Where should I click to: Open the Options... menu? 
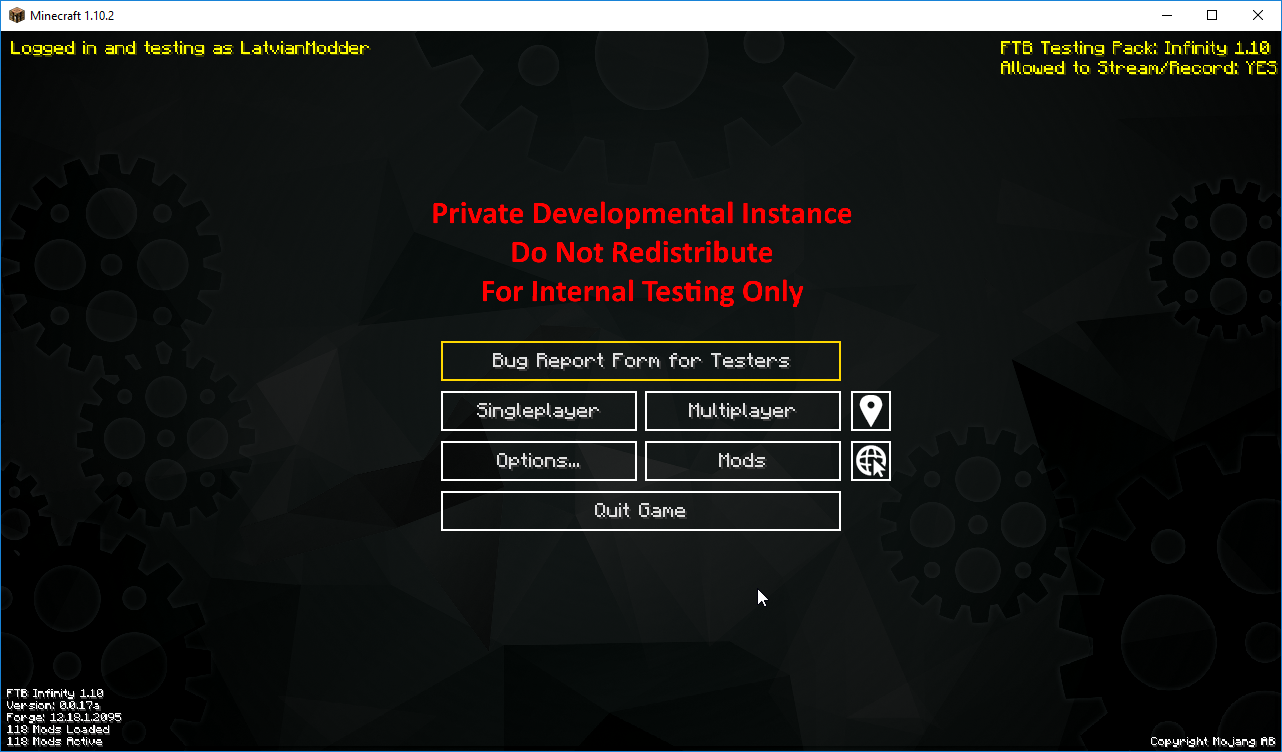click(x=538, y=461)
